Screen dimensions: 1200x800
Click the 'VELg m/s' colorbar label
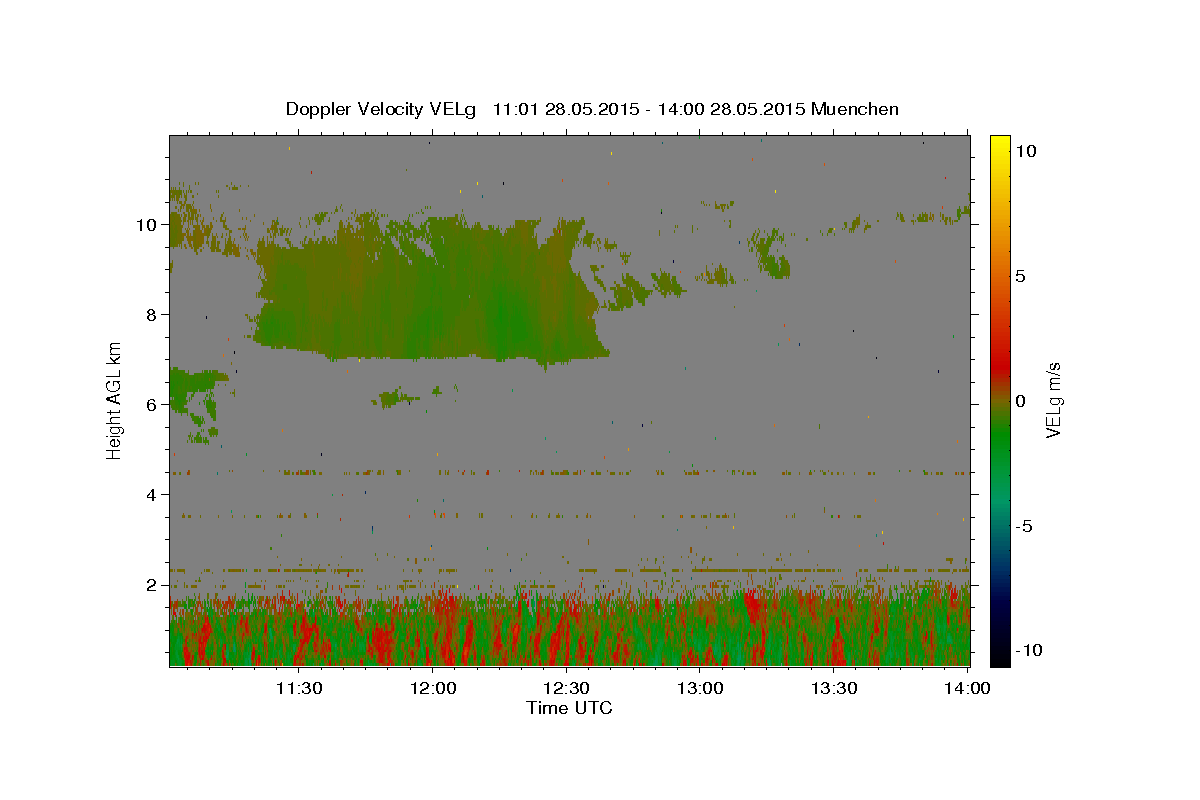coord(1053,400)
